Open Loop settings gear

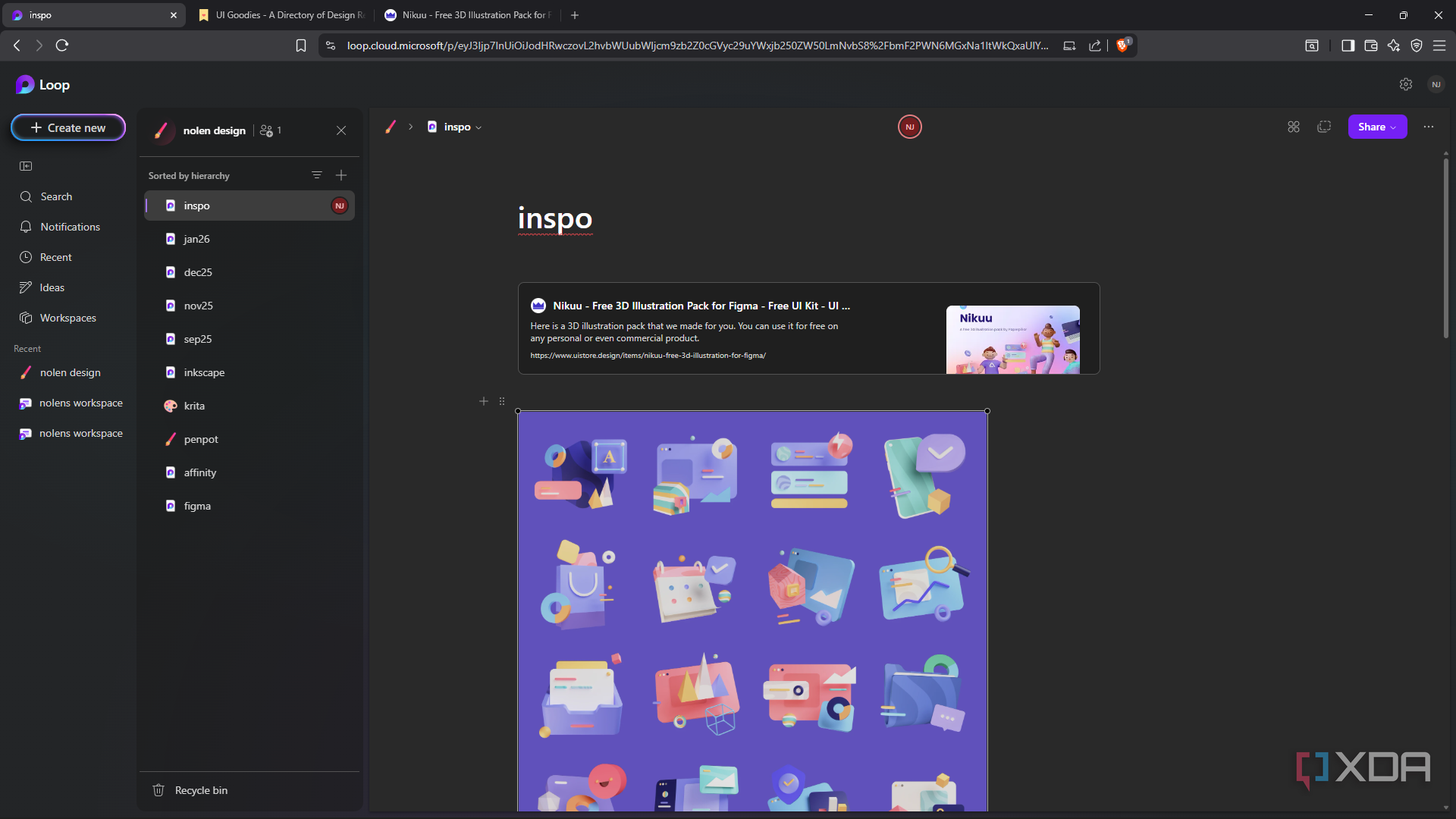[x=1406, y=84]
